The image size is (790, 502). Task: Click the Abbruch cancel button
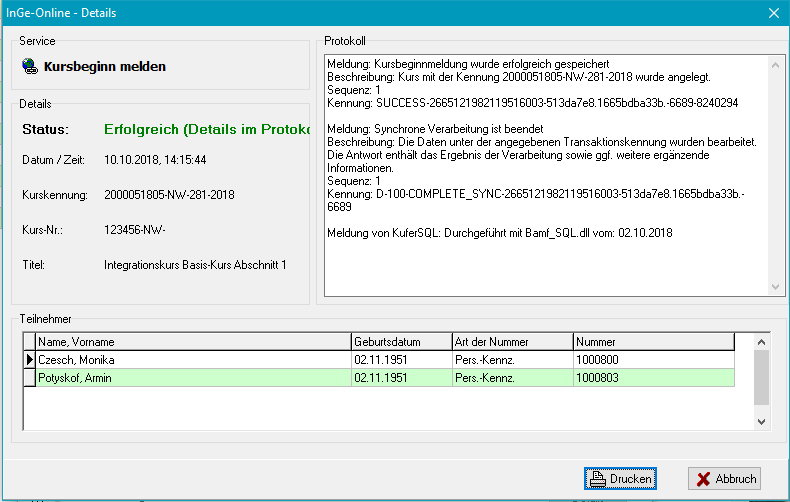click(x=725, y=478)
